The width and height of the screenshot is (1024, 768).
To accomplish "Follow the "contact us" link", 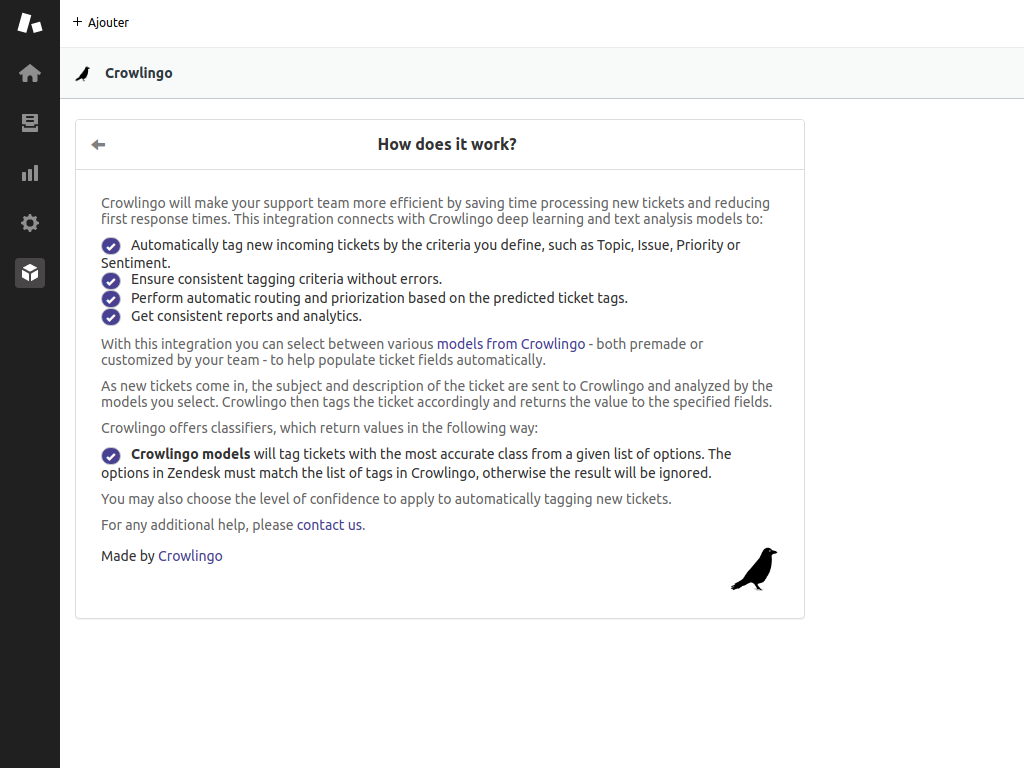I will [329, 525].
